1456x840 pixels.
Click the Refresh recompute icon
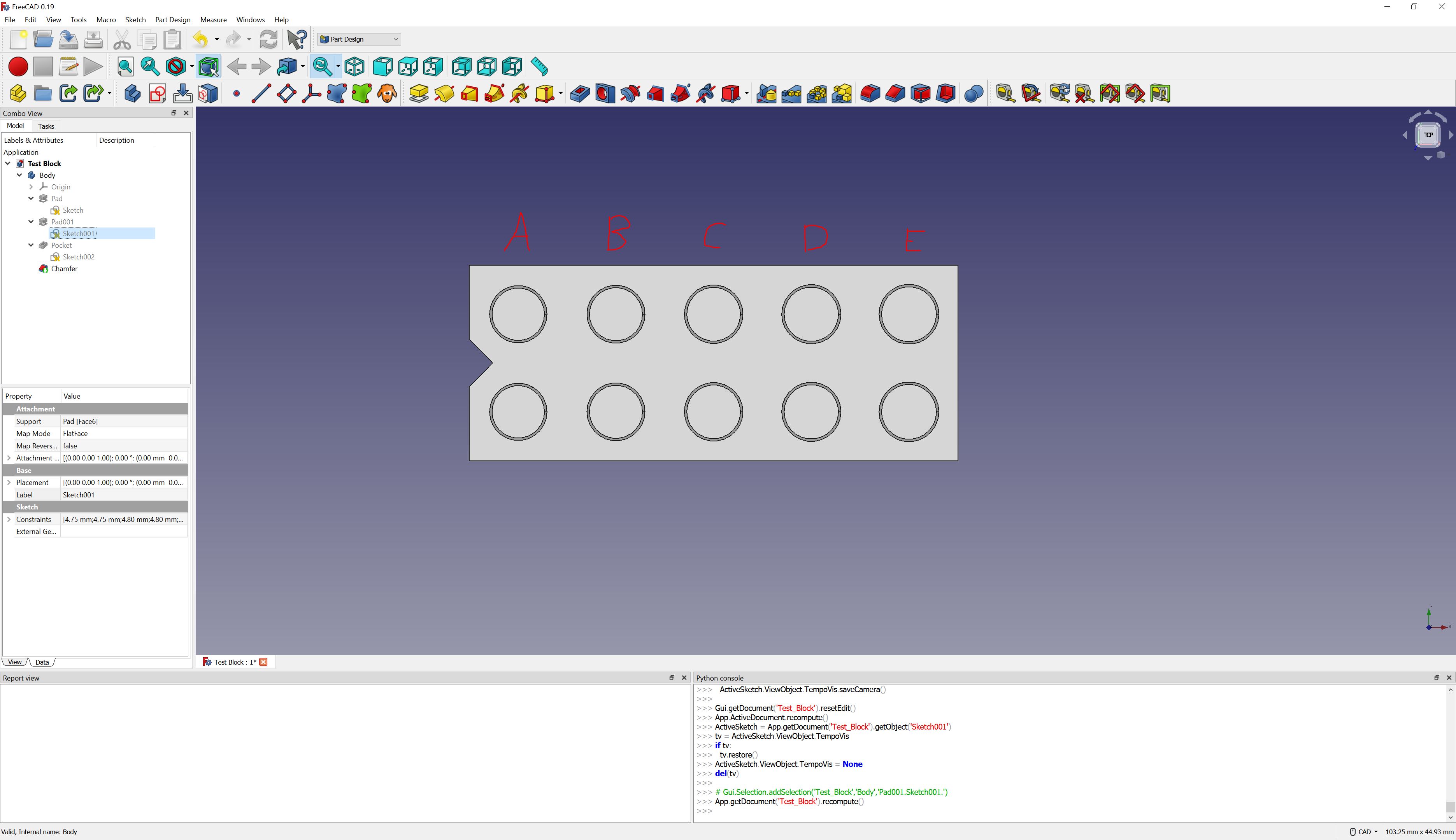268,39
